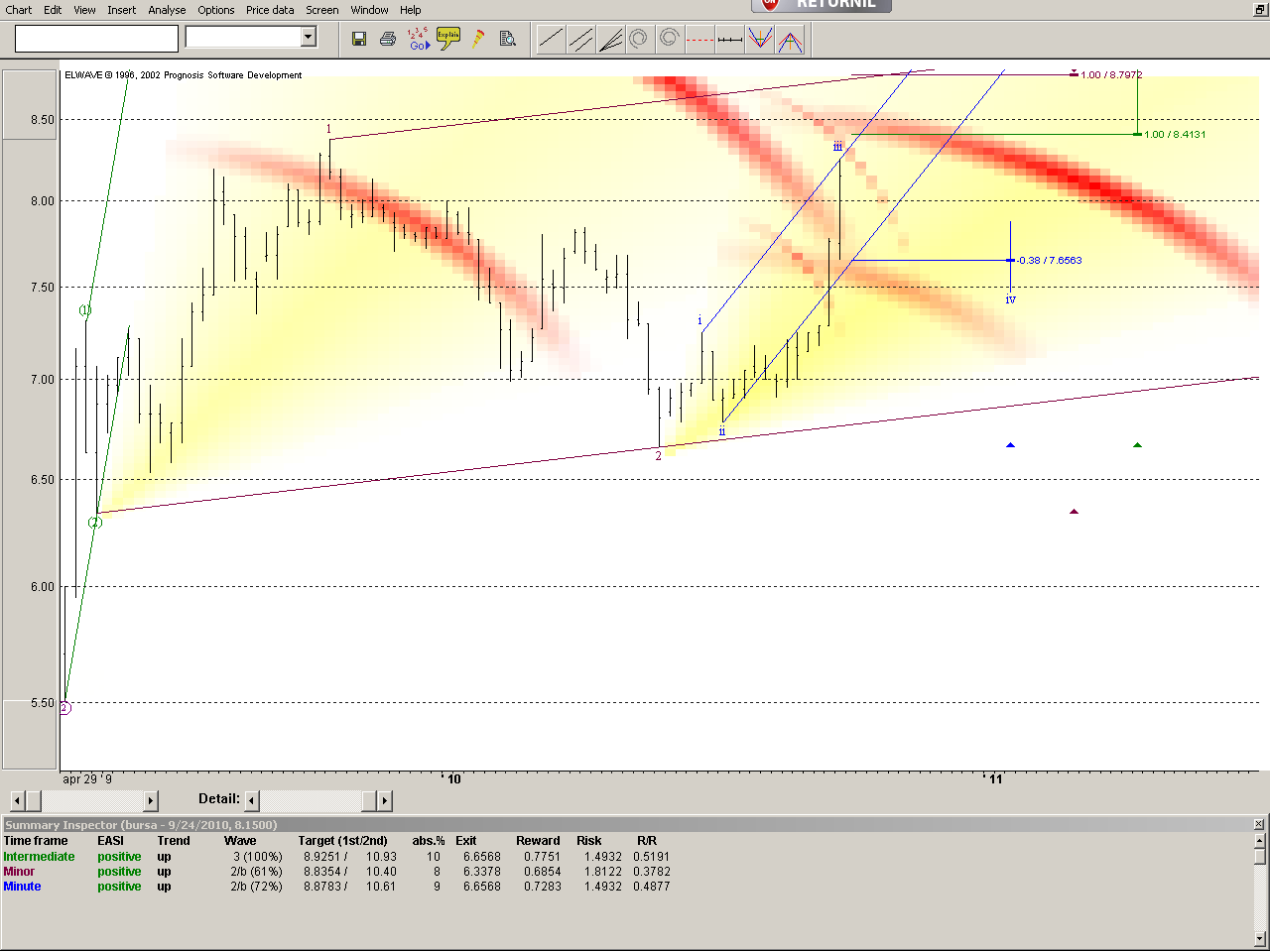Viewport: 1270px width, 952px height.
Task: Select the fan lines tool
Action: (609, 39)
